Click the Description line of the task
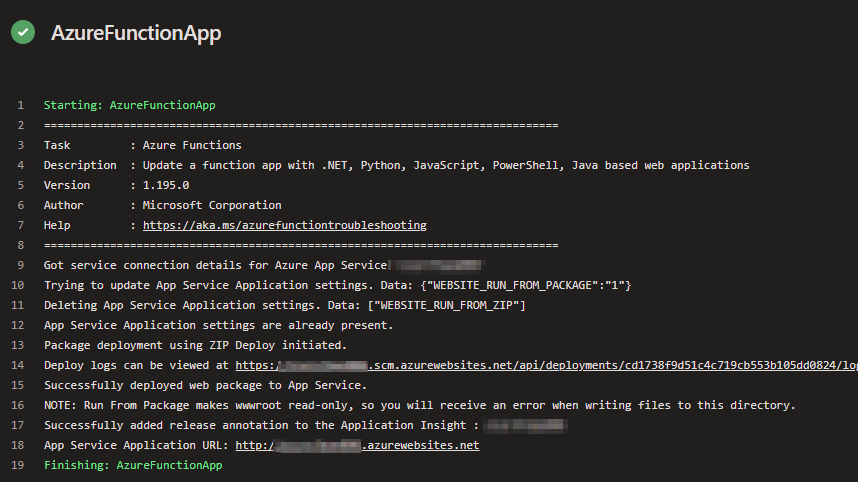858x482 pixels. tap(396, 165)
